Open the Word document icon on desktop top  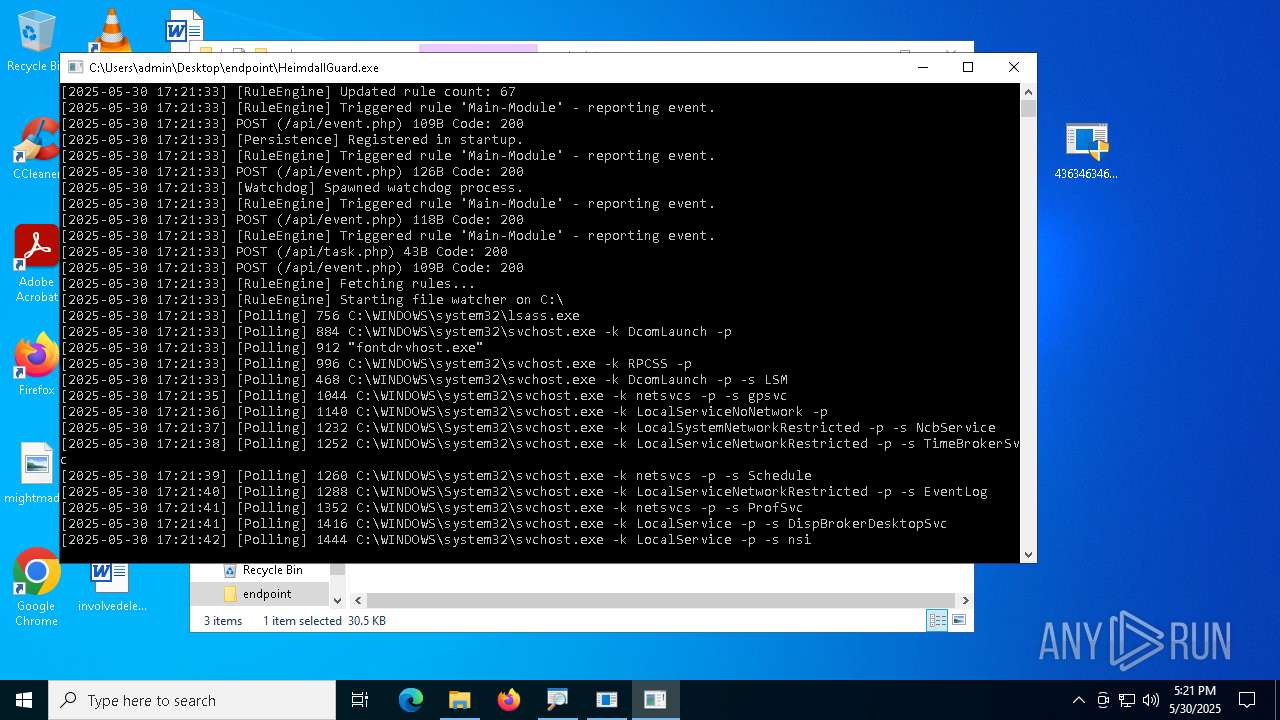pyautogui.click(x=184, y=30)
